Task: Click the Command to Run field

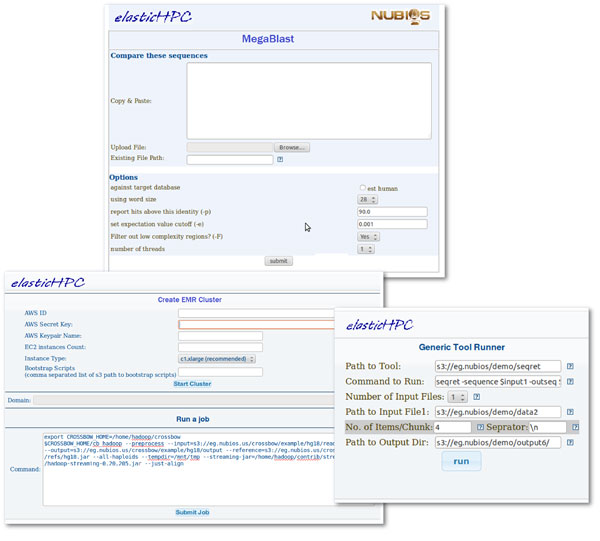Action: (x=498, y=381)
